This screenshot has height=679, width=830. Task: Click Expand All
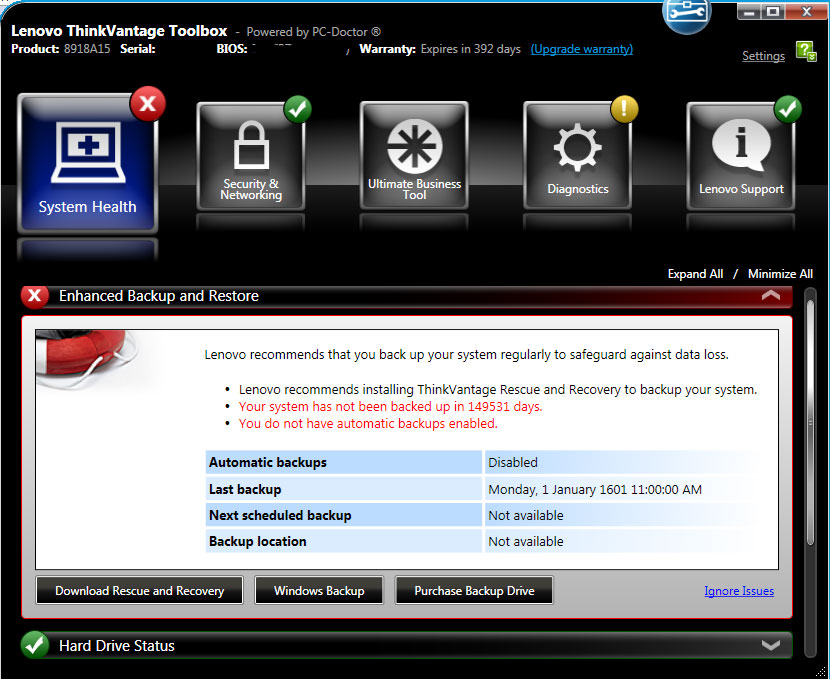pyautogui.click(x=695, y=274)
